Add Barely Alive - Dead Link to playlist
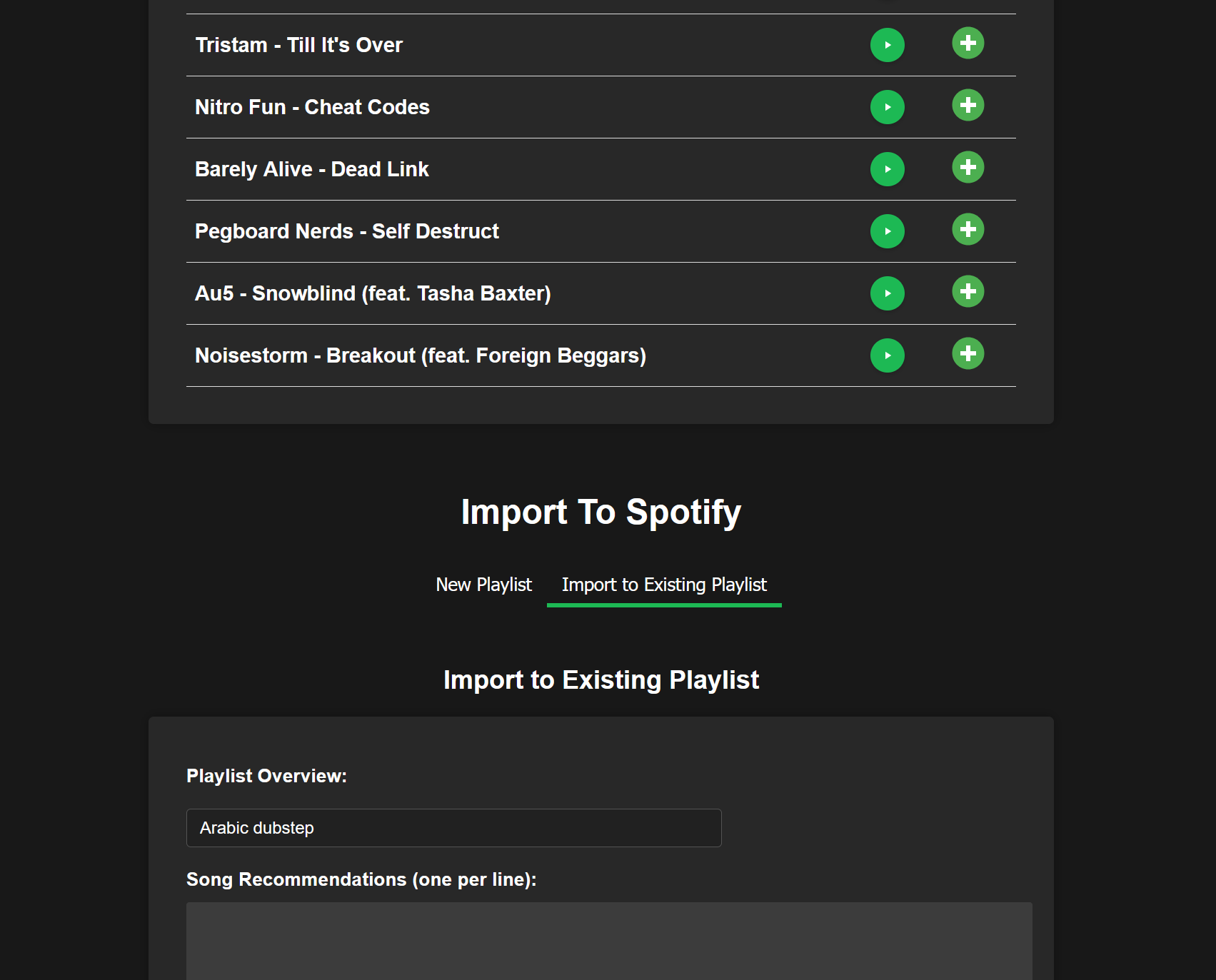 (x=968, y=168)
